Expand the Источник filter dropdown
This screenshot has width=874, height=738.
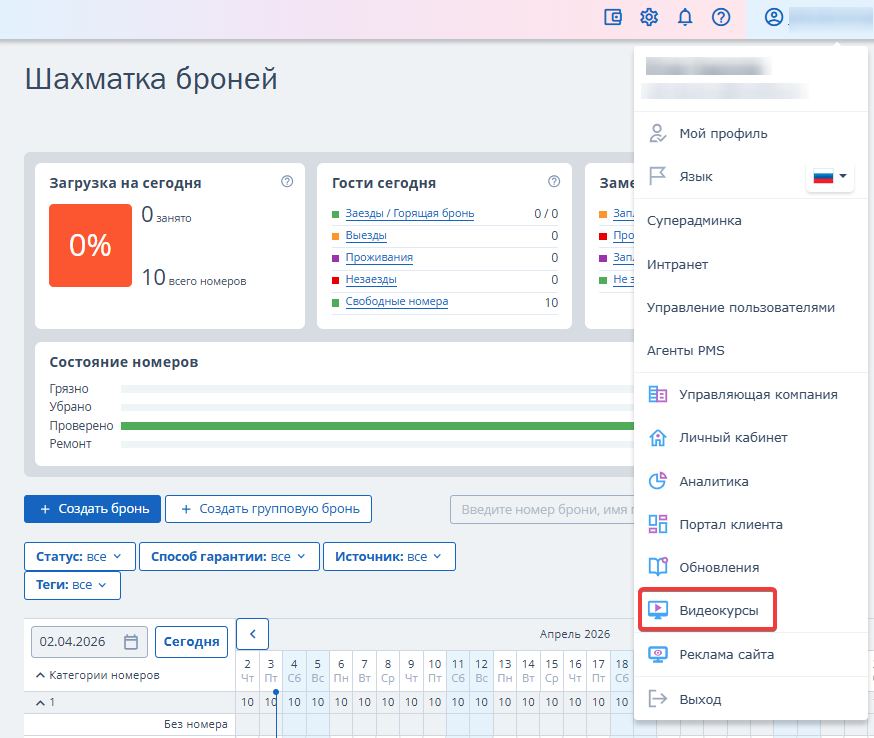tap(389, 557)
